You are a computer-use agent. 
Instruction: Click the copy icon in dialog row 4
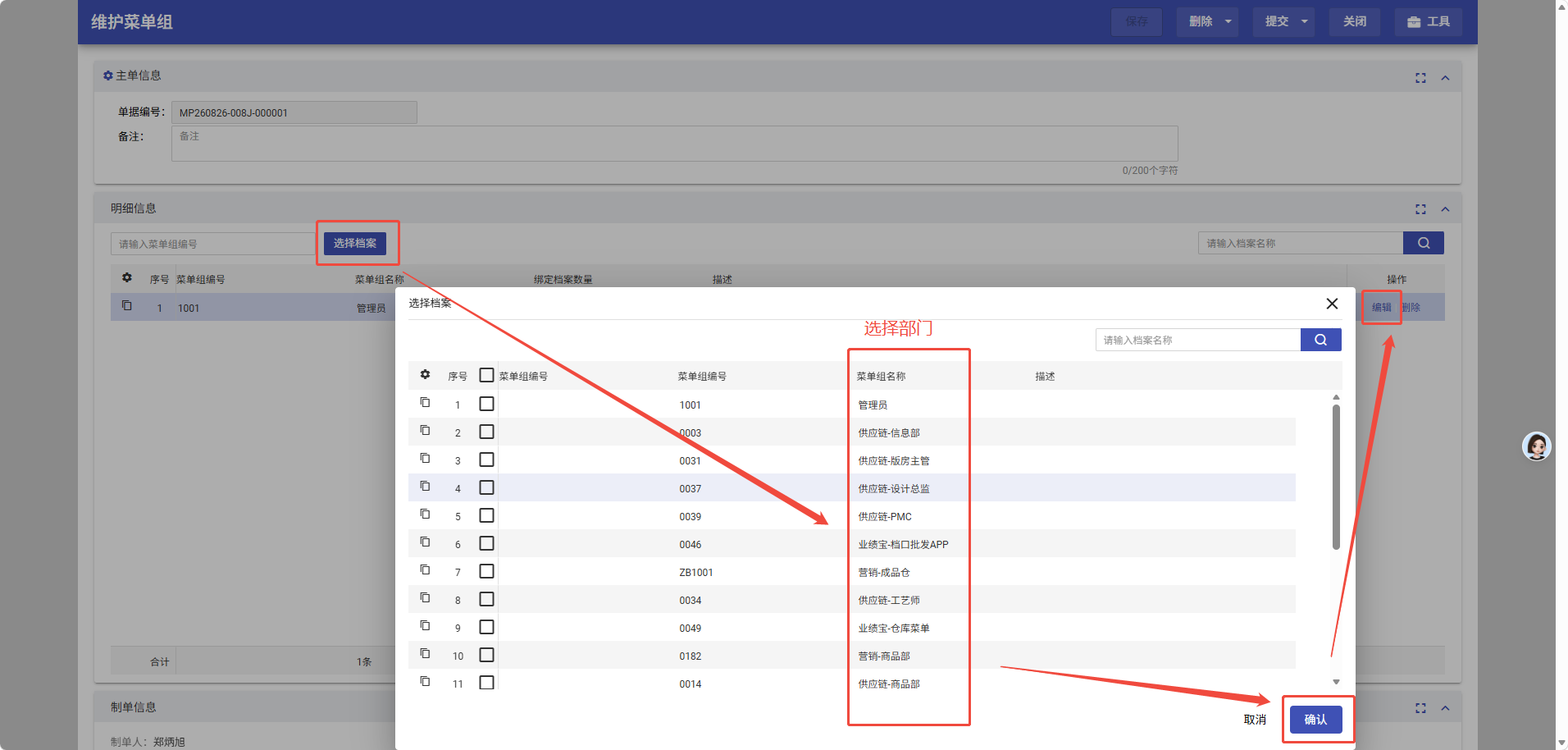(x=425, y=486)
